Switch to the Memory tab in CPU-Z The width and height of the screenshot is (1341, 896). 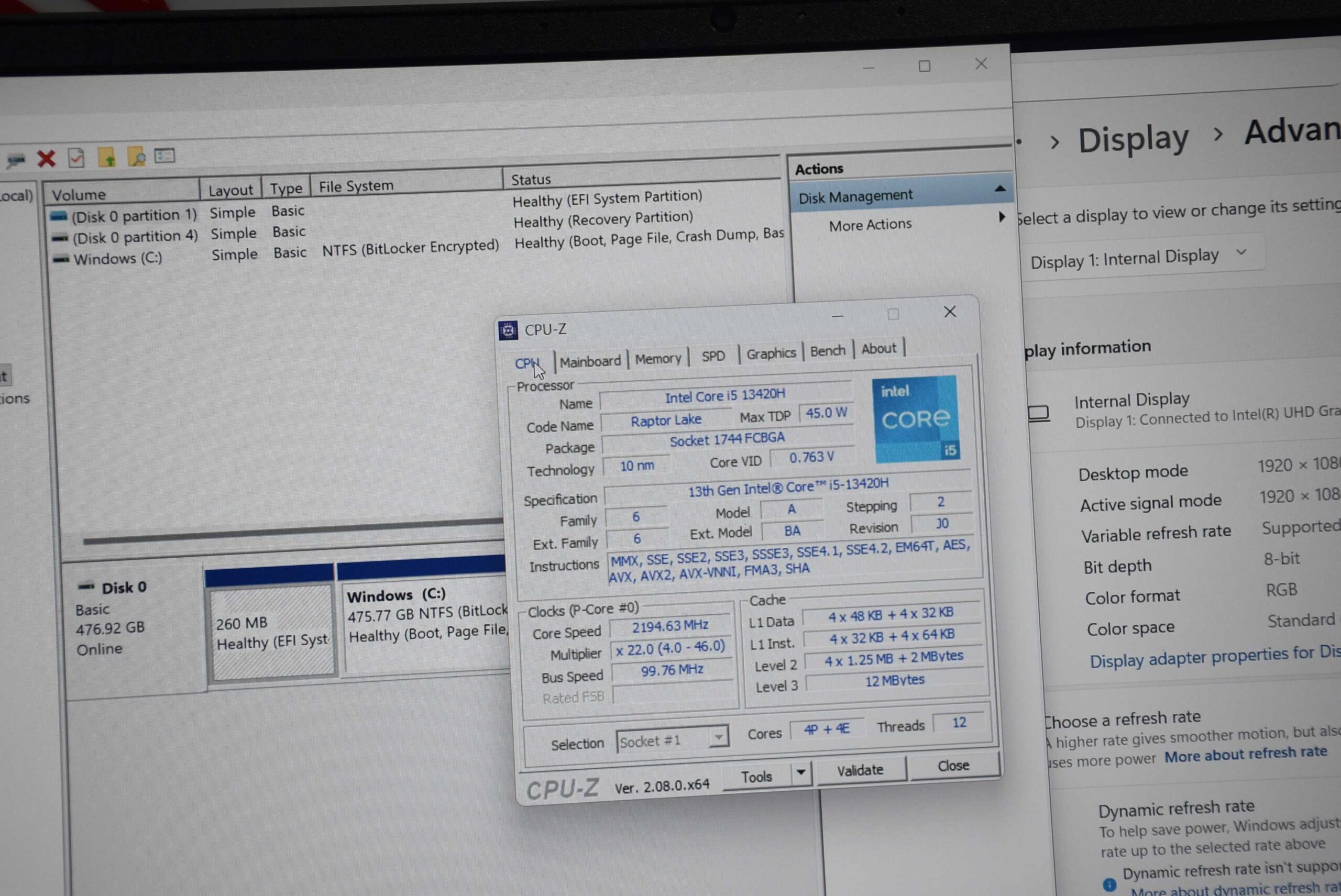658,359
